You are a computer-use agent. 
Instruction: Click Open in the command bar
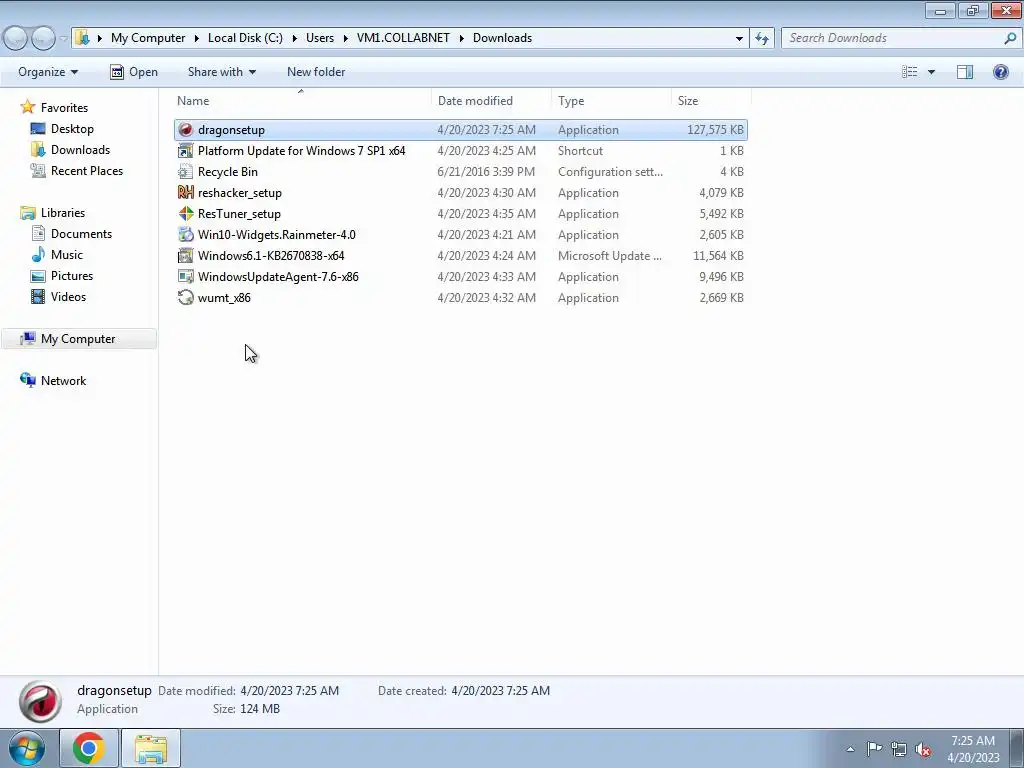click(x=134, y=72)
